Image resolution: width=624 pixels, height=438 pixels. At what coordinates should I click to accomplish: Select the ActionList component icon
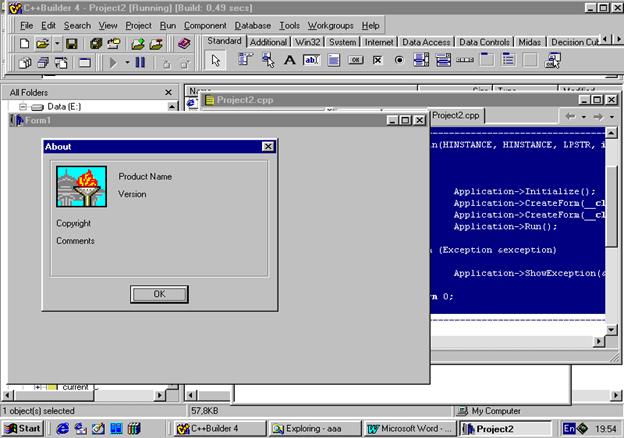(x=553, y=60)
